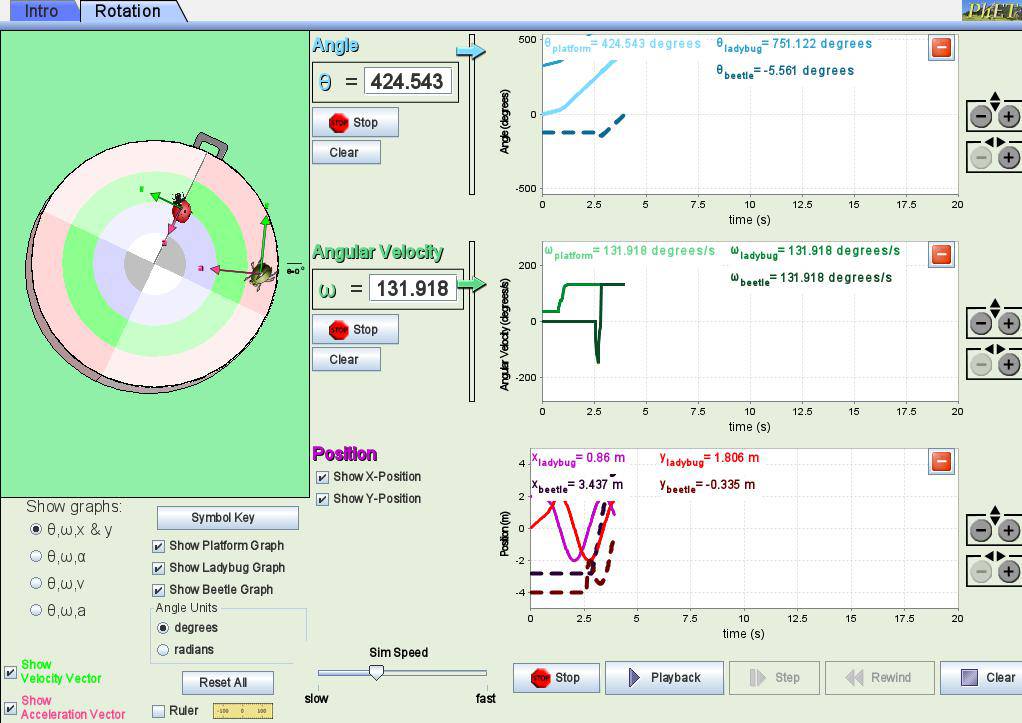Start Playback of the recorded simulation

pyautogui.click(x=663, y=678)
